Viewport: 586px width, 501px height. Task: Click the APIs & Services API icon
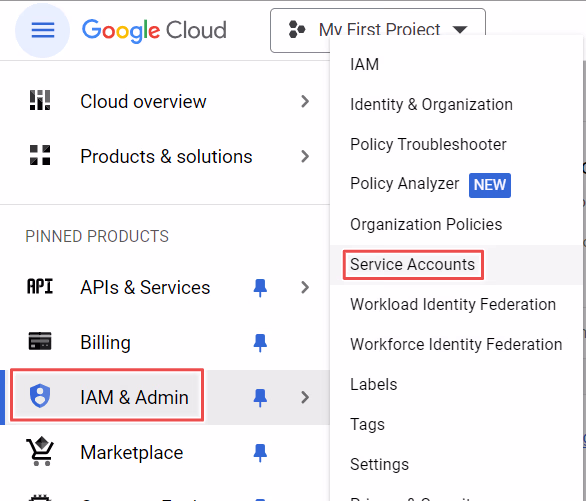coord(40,287)
